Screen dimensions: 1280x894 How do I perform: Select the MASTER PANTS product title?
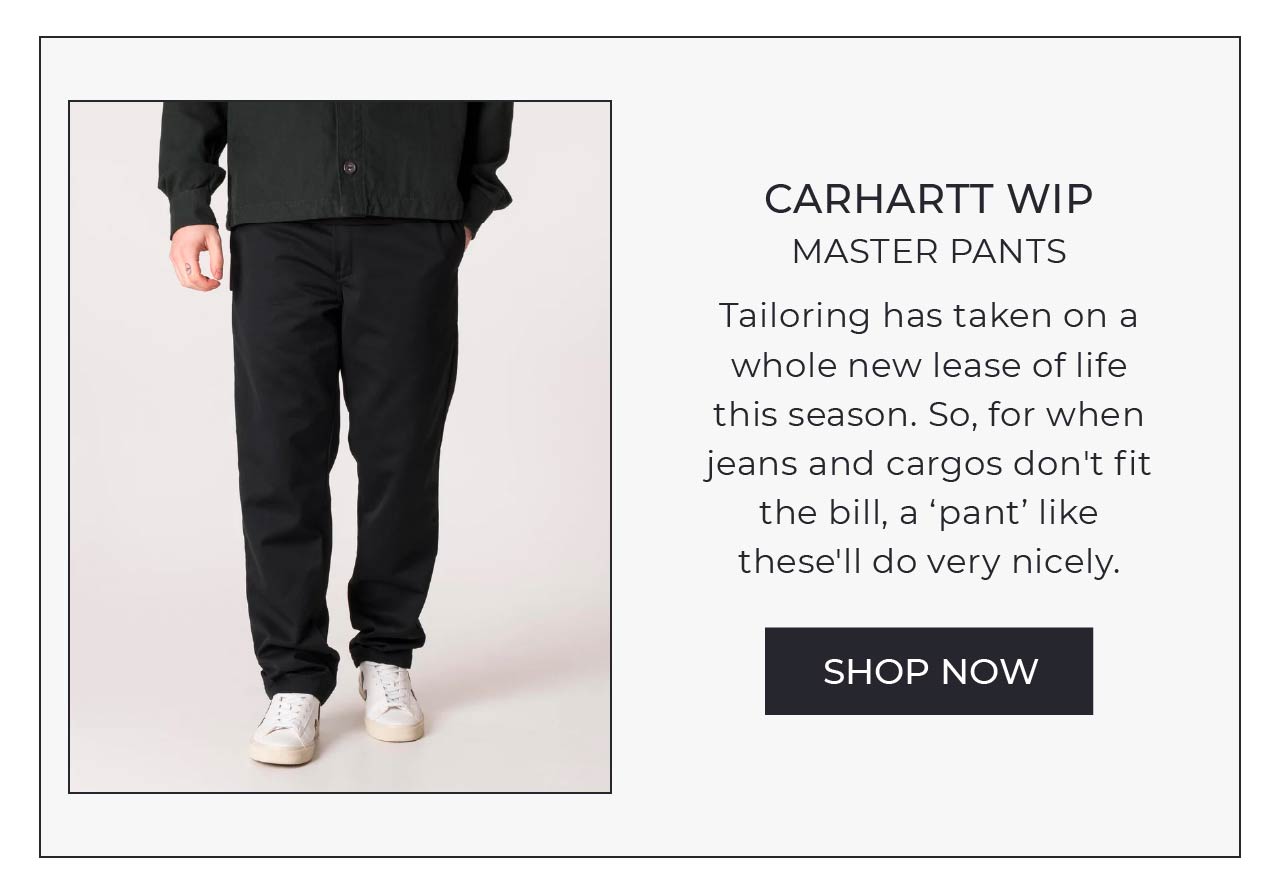coord(928,252)
